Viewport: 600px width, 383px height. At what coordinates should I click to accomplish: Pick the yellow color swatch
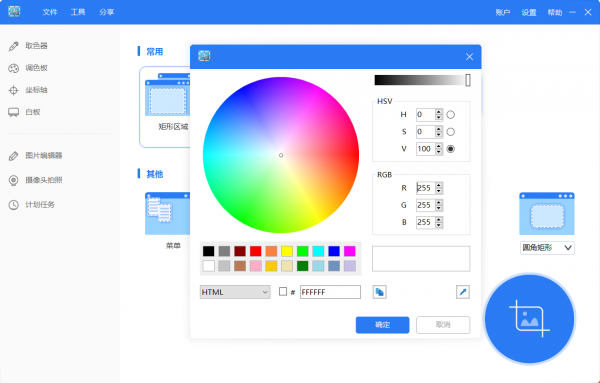[287, 251]
